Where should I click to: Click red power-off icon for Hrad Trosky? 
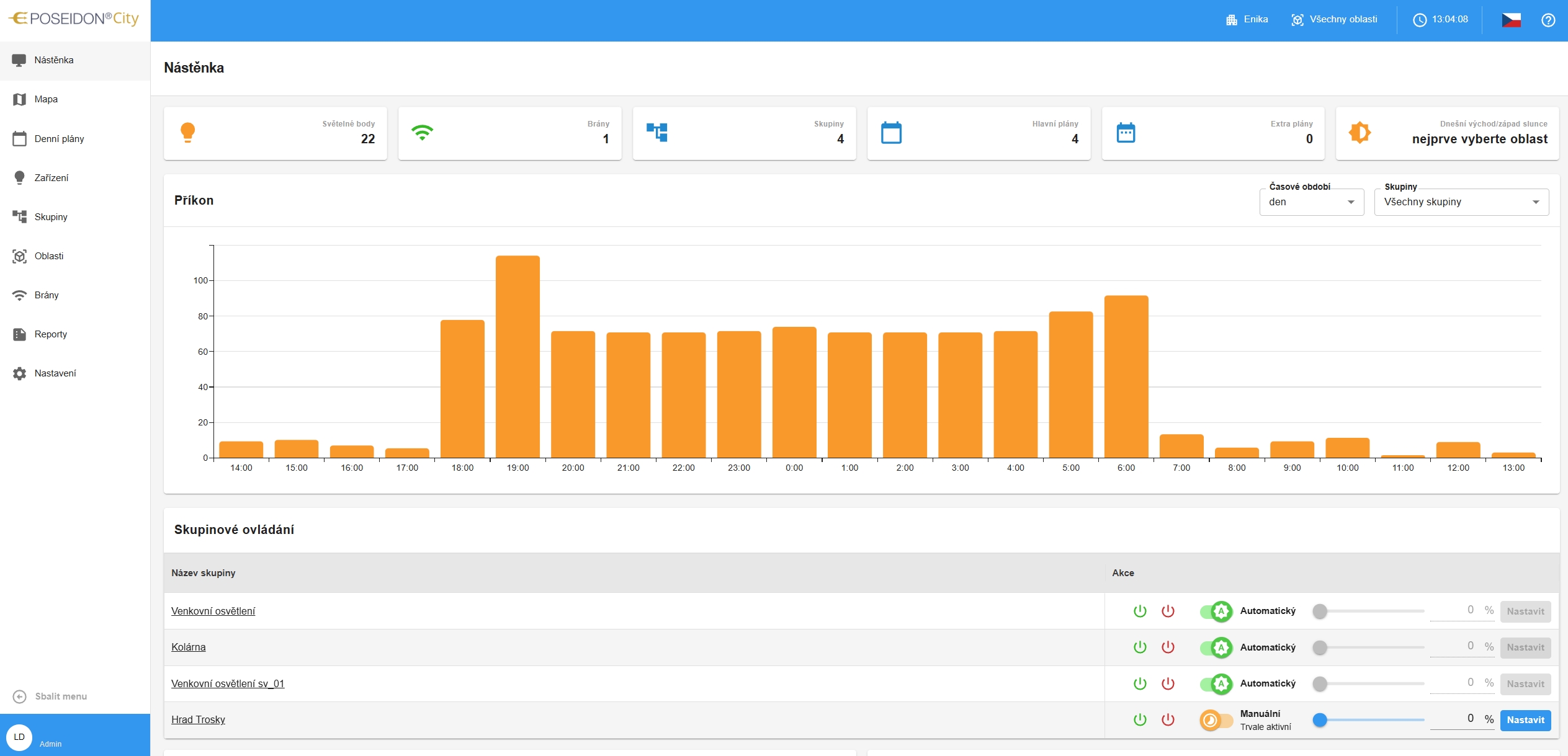click(x=1168, y=719)
